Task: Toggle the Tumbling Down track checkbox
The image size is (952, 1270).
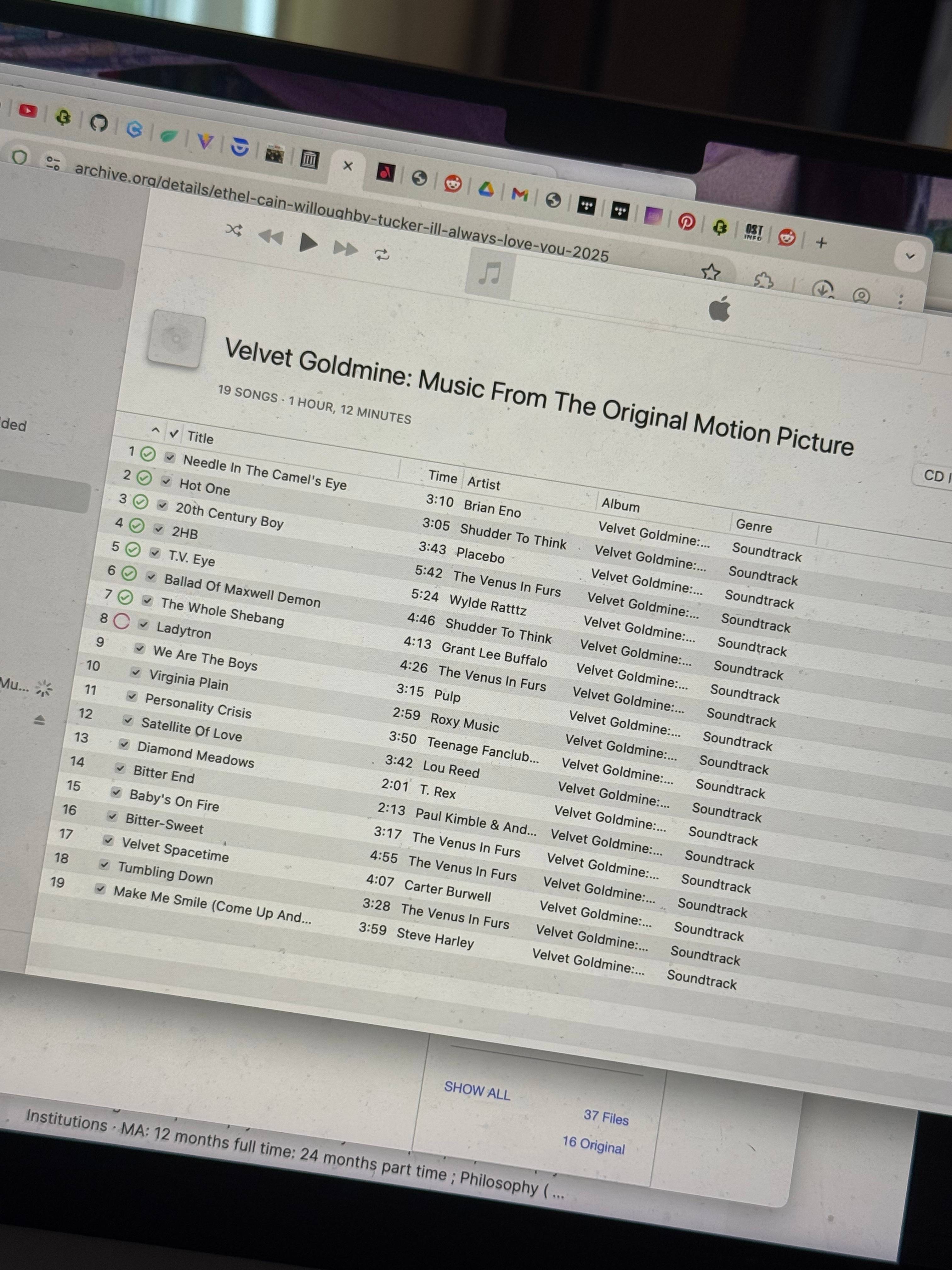Action: pyautogui.click(x=105, y=865)
